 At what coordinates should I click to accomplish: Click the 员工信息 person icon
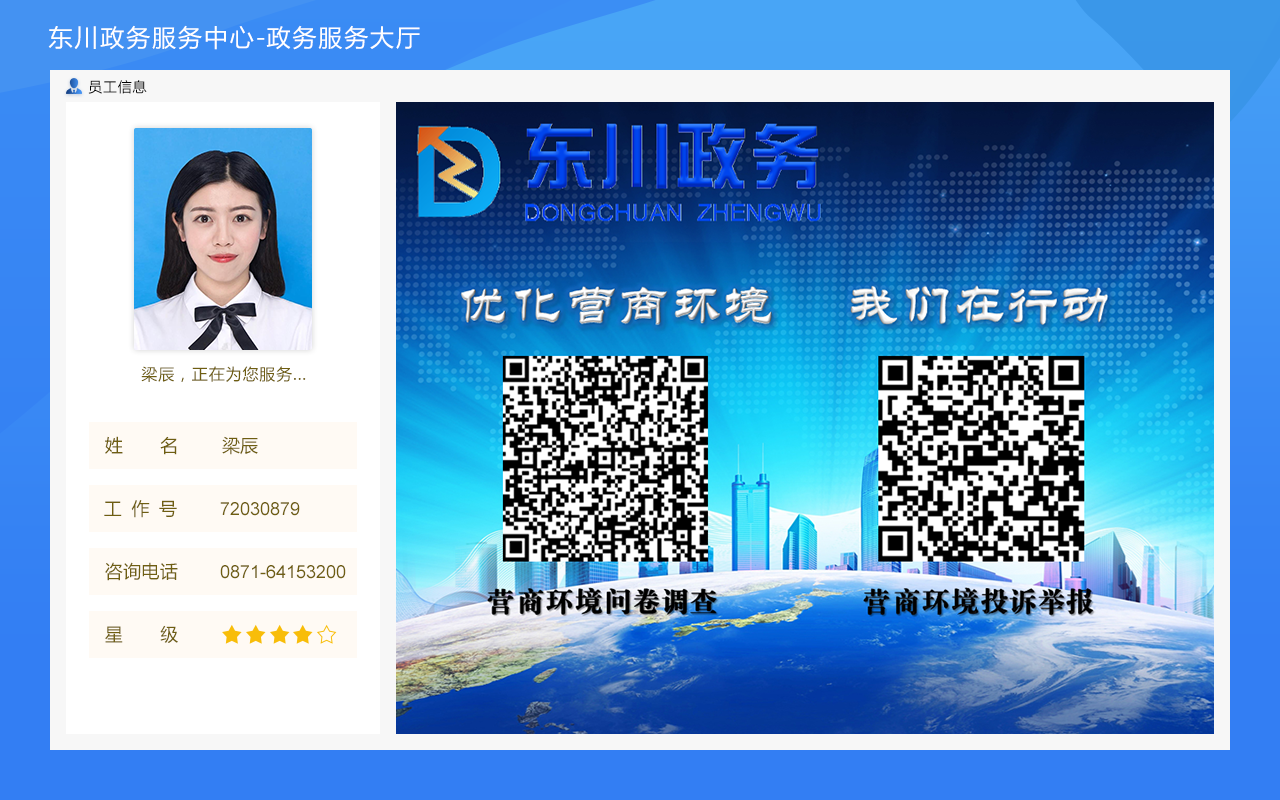74,87
